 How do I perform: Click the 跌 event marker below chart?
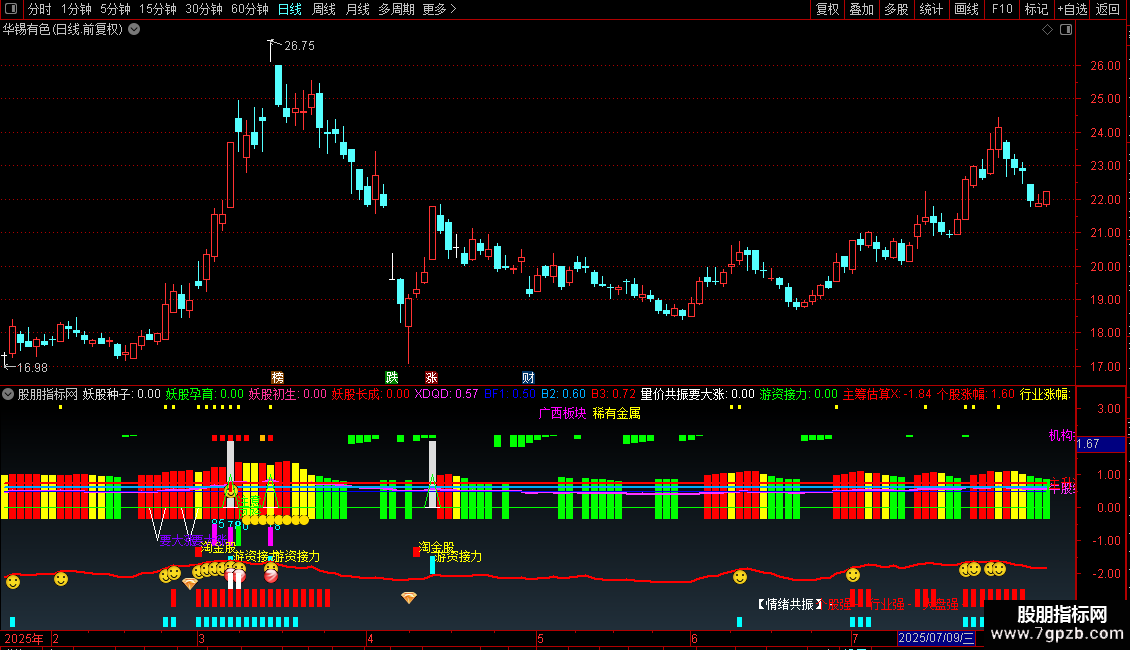coord(391,378)
